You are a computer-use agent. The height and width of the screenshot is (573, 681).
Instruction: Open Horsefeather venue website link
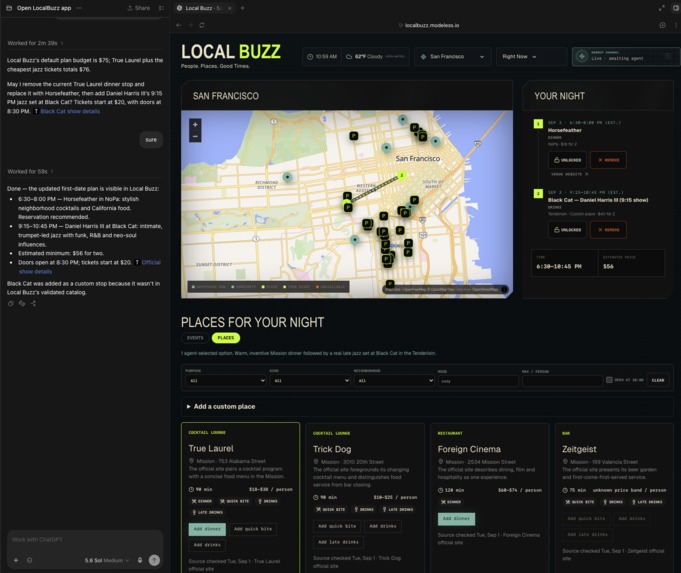(569, 174)
